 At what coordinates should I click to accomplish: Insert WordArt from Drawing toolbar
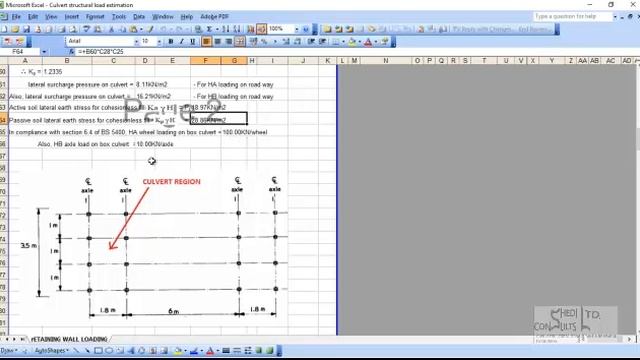point(131,351)
